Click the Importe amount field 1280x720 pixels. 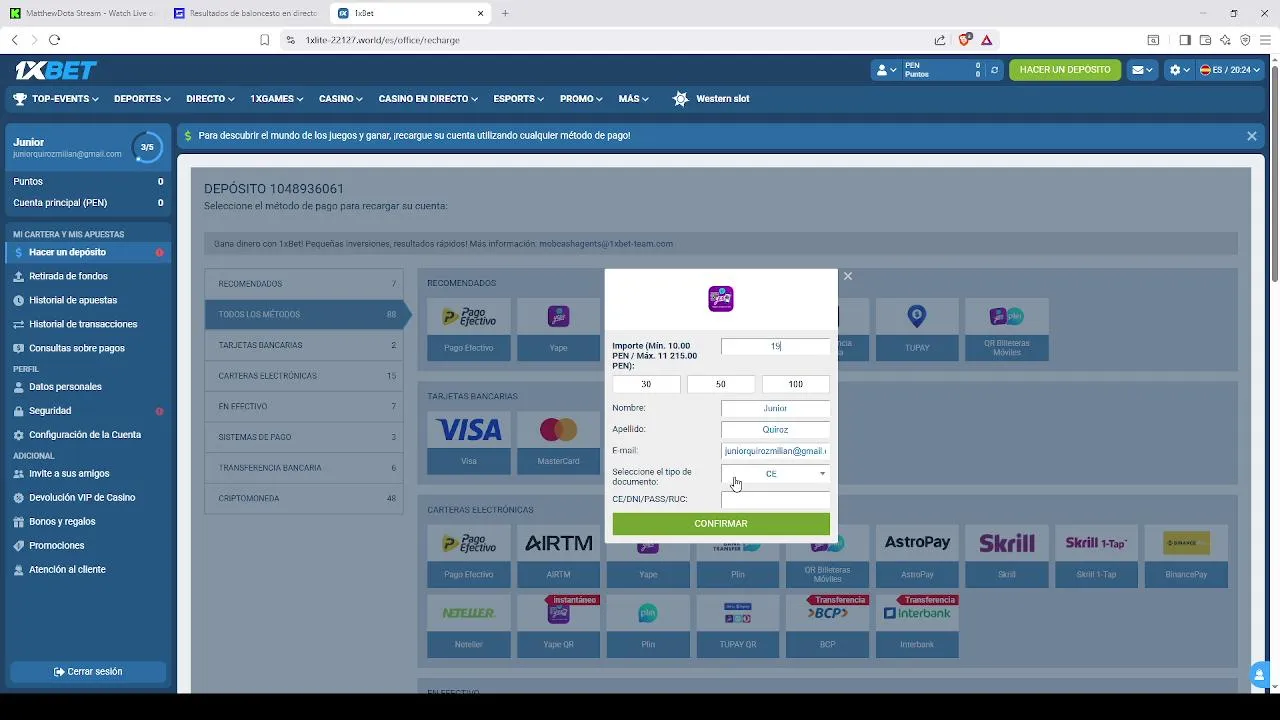coord(775,346)
